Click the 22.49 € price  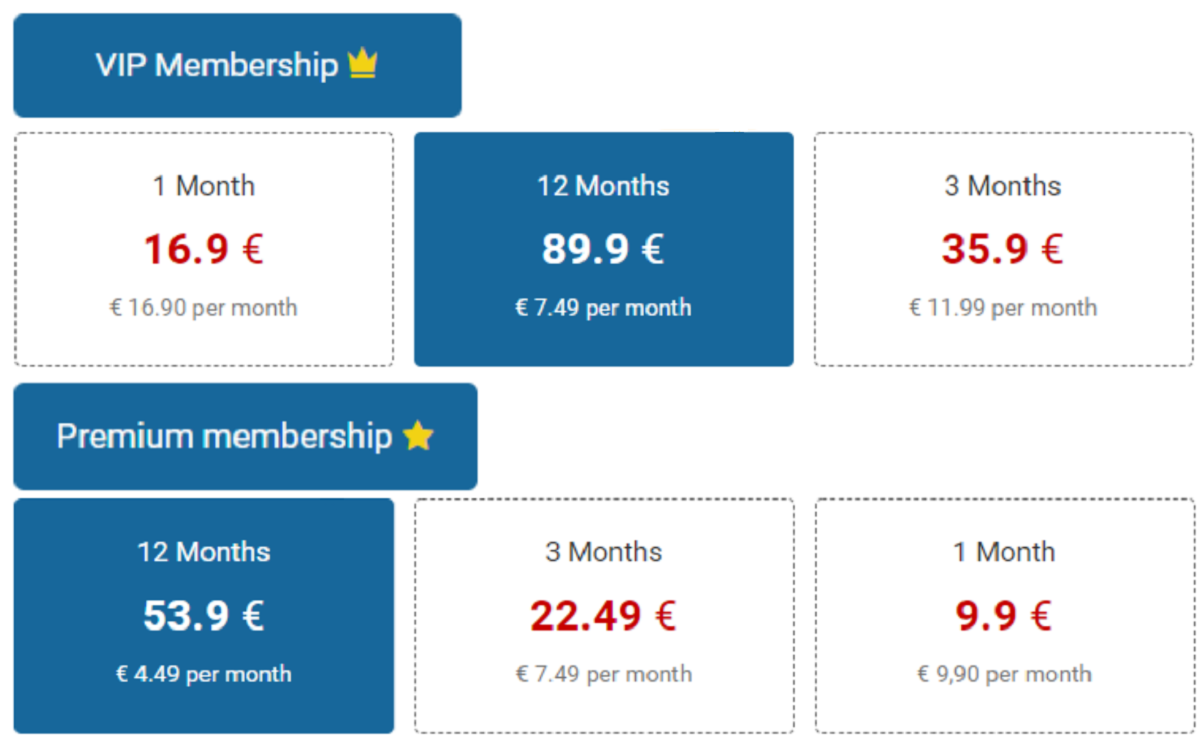[x=604, y=616]
